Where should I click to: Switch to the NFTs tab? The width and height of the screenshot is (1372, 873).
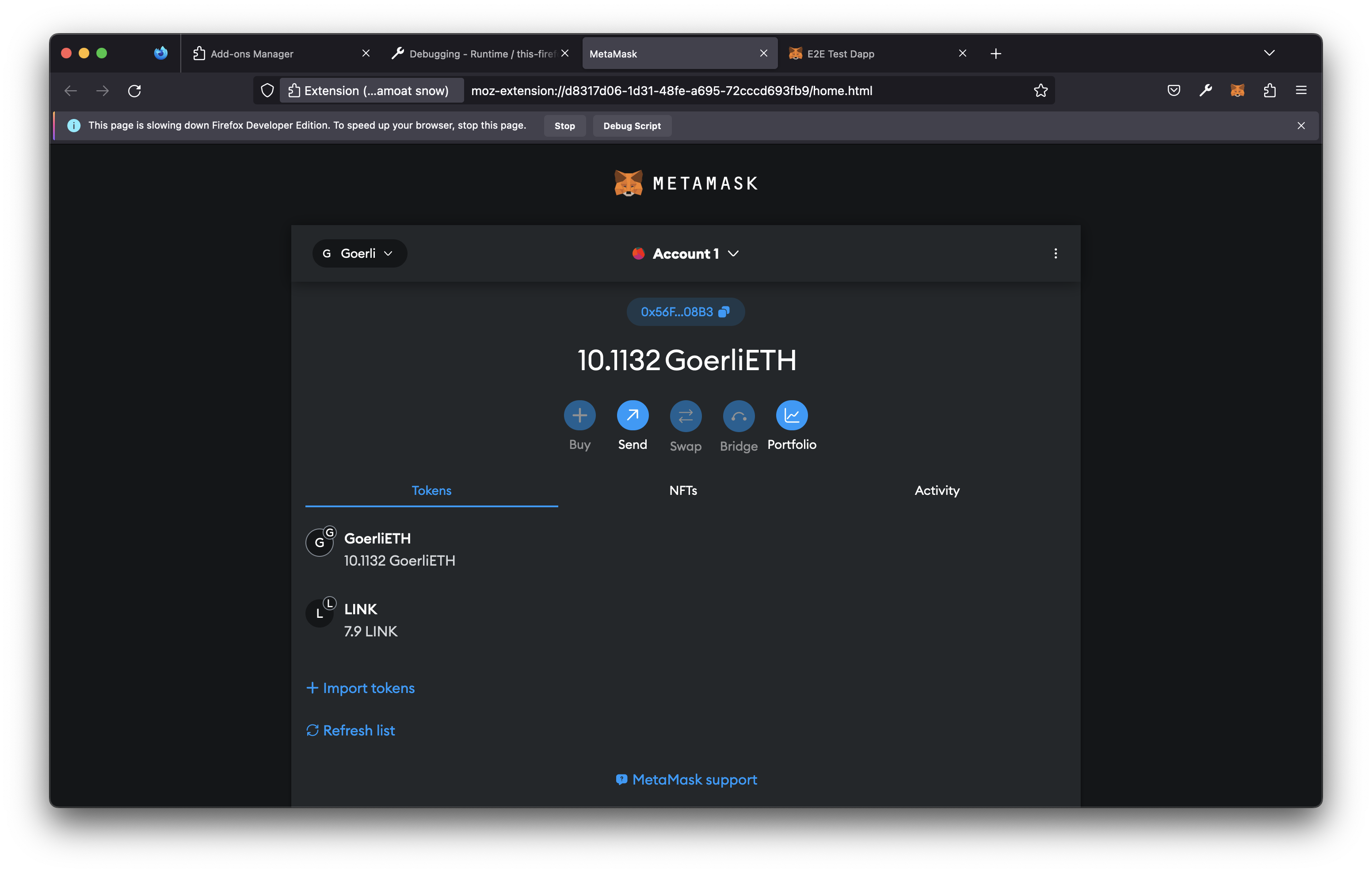pos(683,490)
